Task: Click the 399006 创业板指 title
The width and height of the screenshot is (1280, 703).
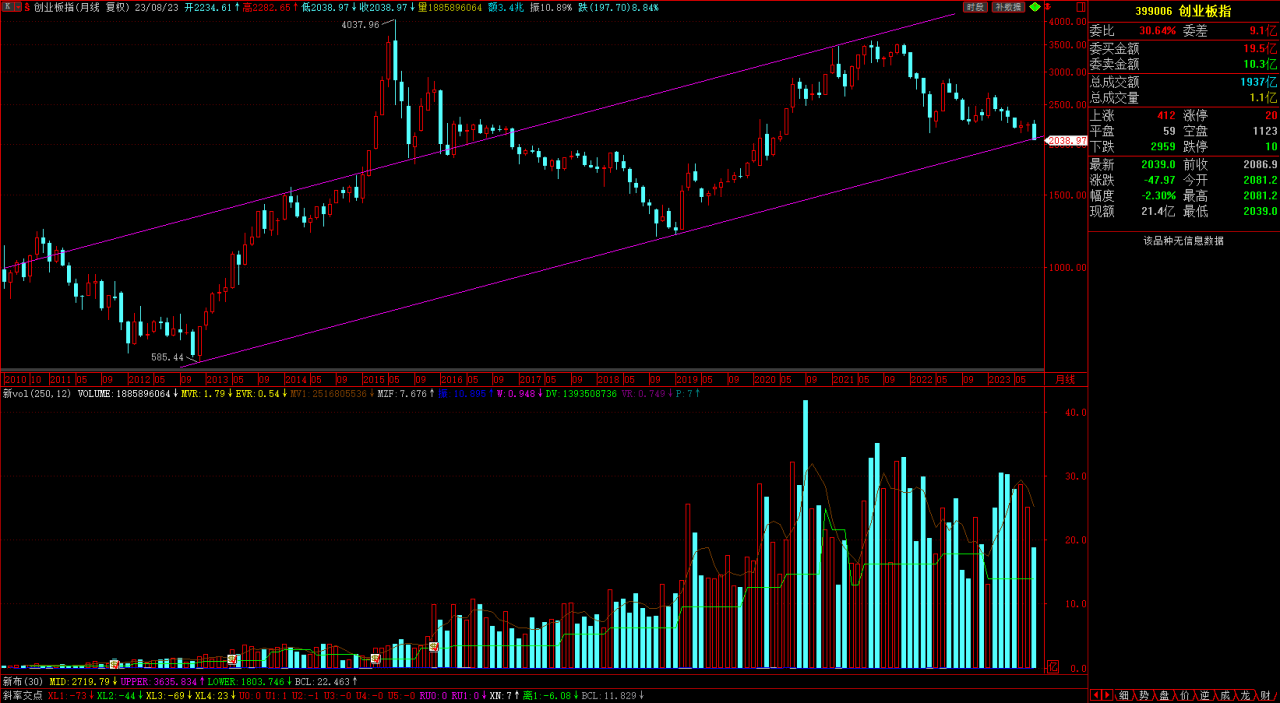Action: pyautogui.click(x=1183, y=11)
